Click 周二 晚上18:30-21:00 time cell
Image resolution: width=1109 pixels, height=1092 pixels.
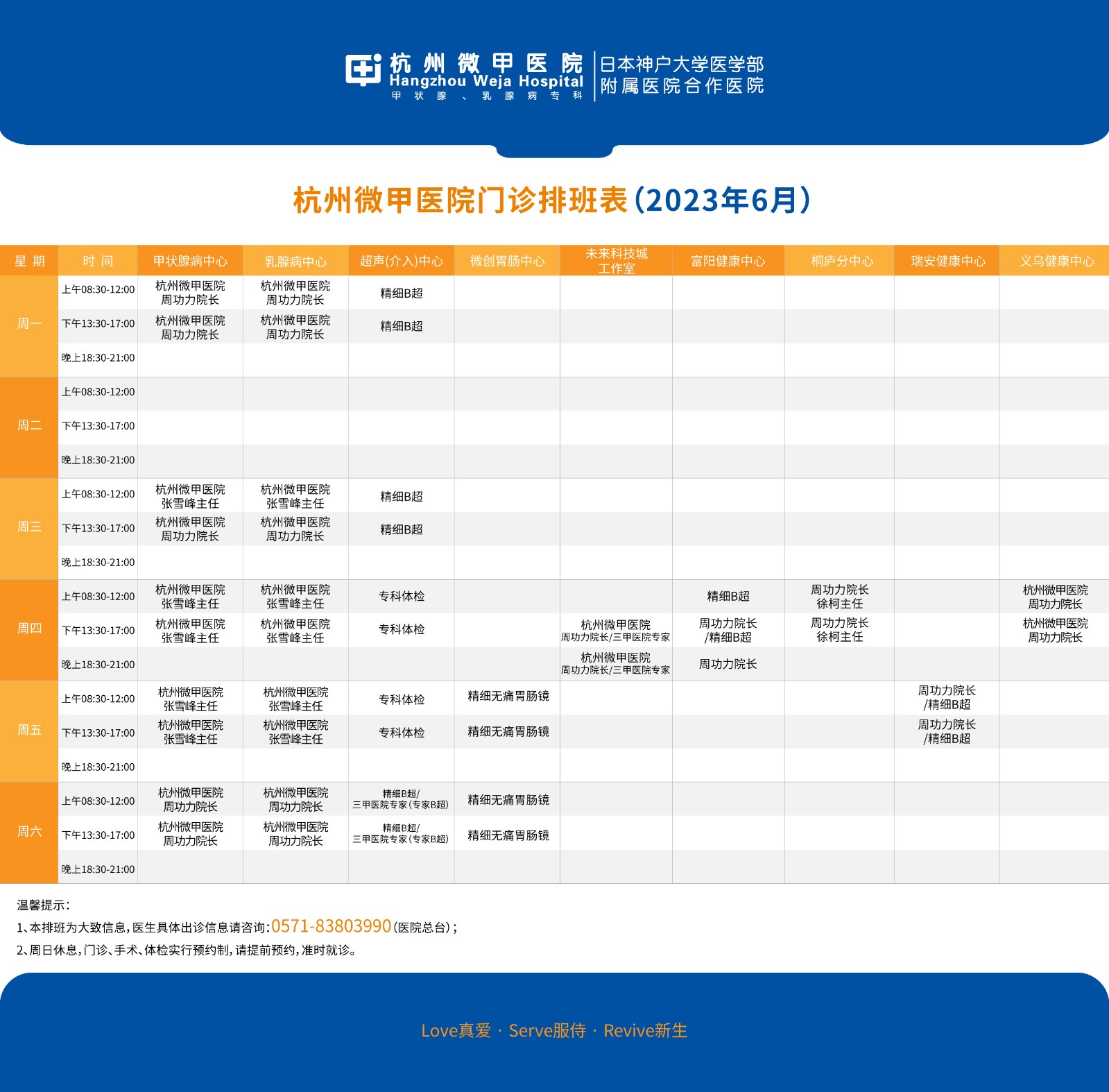click(98, 460)
